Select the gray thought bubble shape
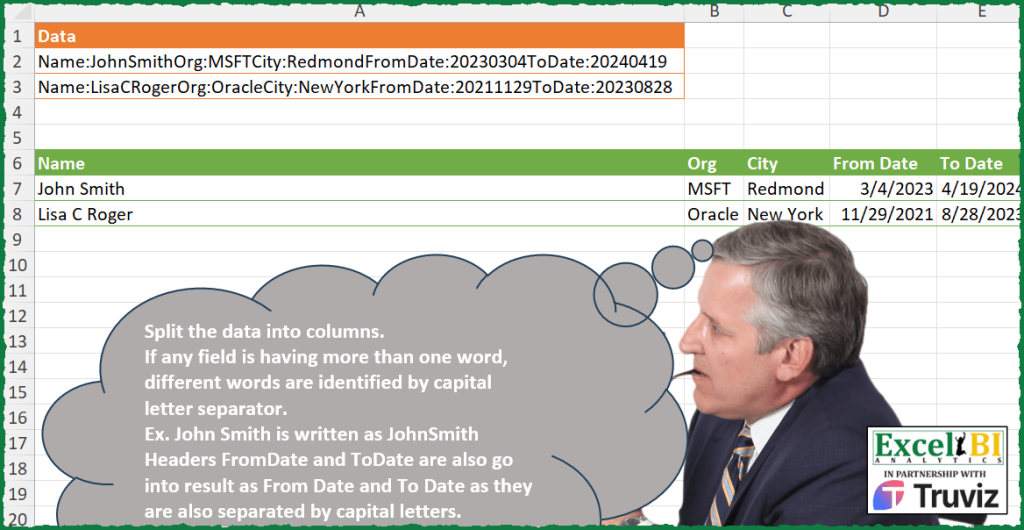The width and height of the screenshot is (1024, 530). tap(380, 400)
